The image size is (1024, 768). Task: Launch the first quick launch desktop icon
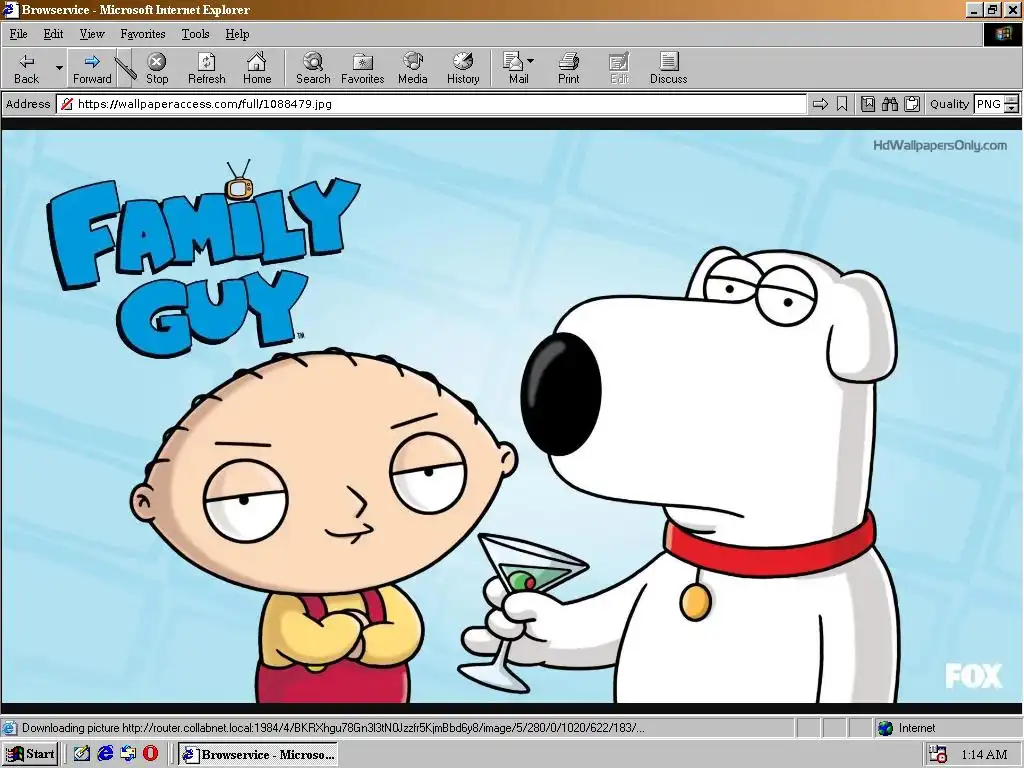tap(82, 754)
